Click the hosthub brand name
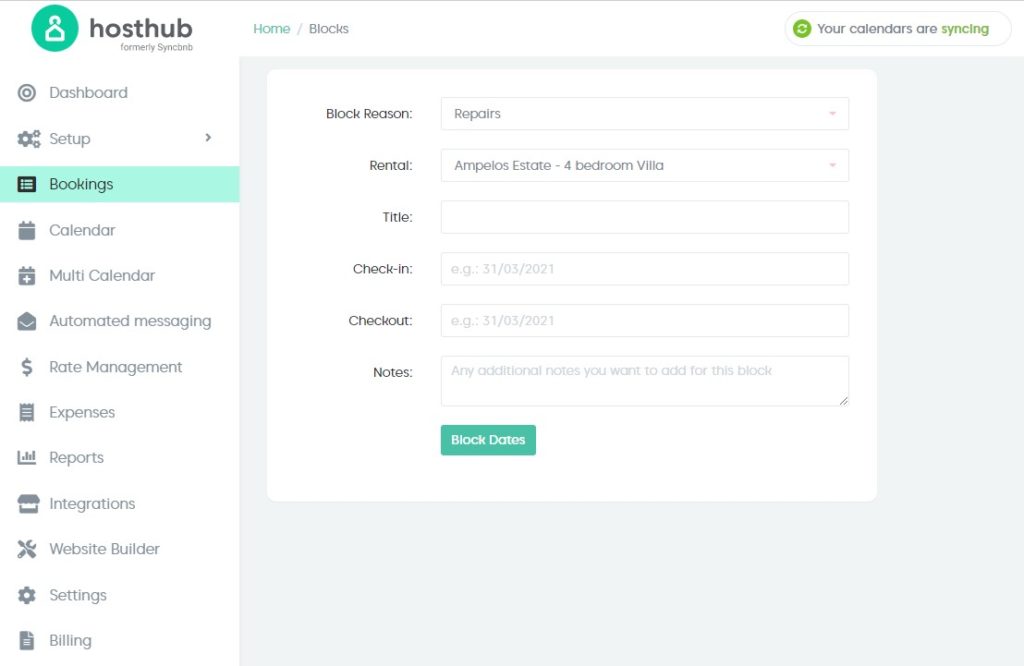 (141, 28)
